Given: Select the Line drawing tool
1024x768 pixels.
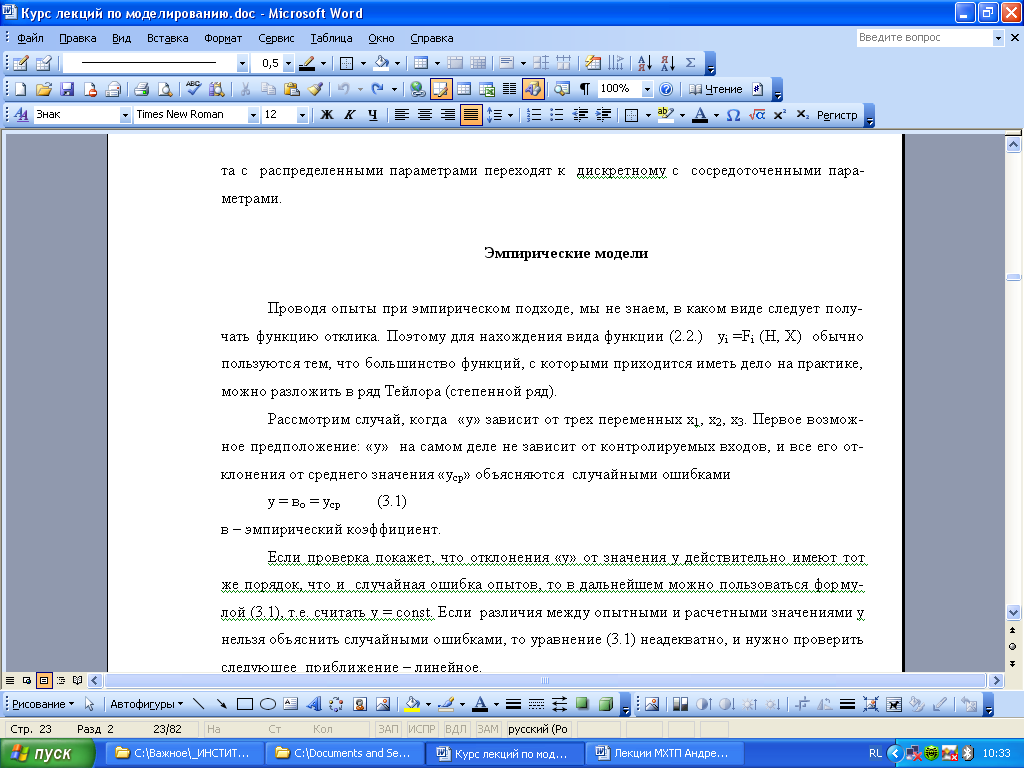Looking at the screenshot, I should pyautogui.click(x=199, y=704).
